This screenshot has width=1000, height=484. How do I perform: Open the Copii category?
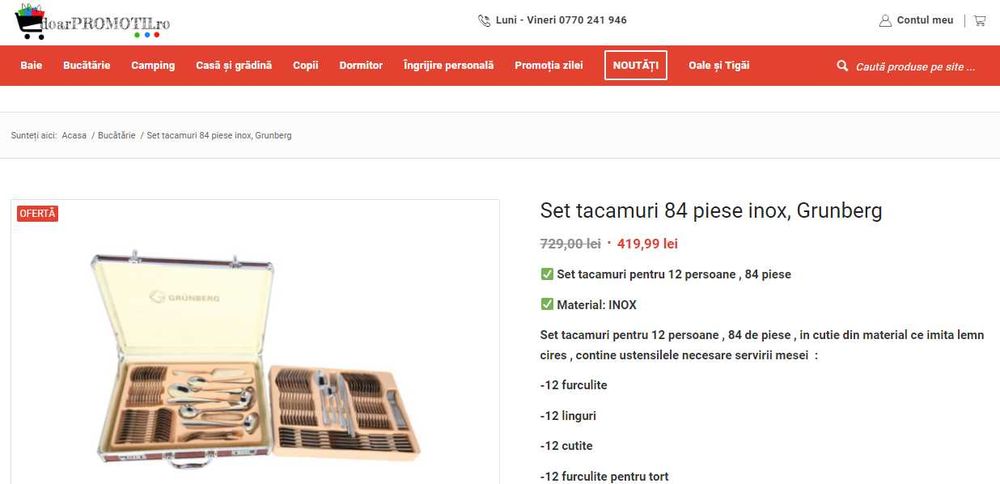(306, 66)
